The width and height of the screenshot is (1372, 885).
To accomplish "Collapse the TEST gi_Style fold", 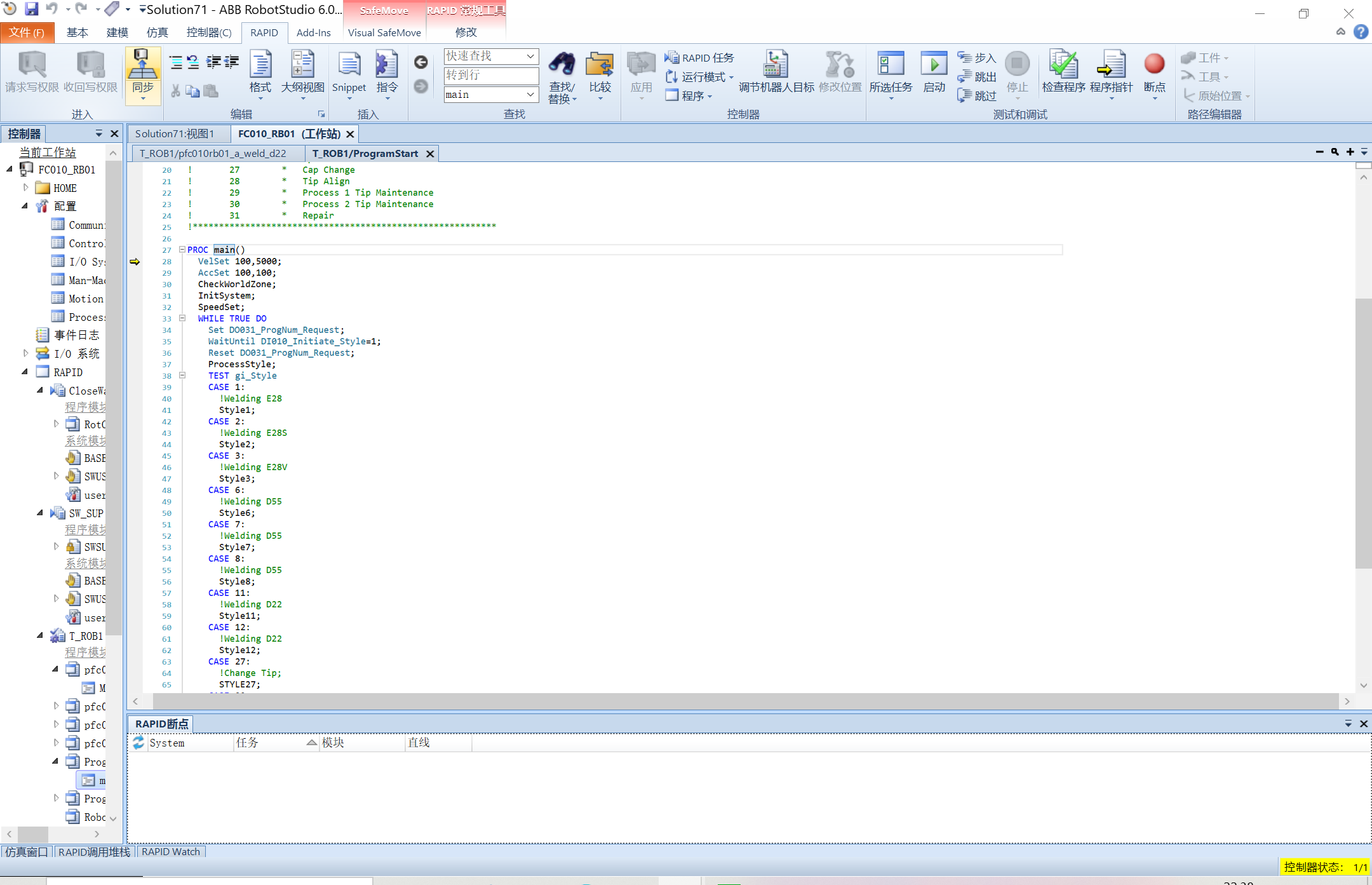I will (182, 375).
